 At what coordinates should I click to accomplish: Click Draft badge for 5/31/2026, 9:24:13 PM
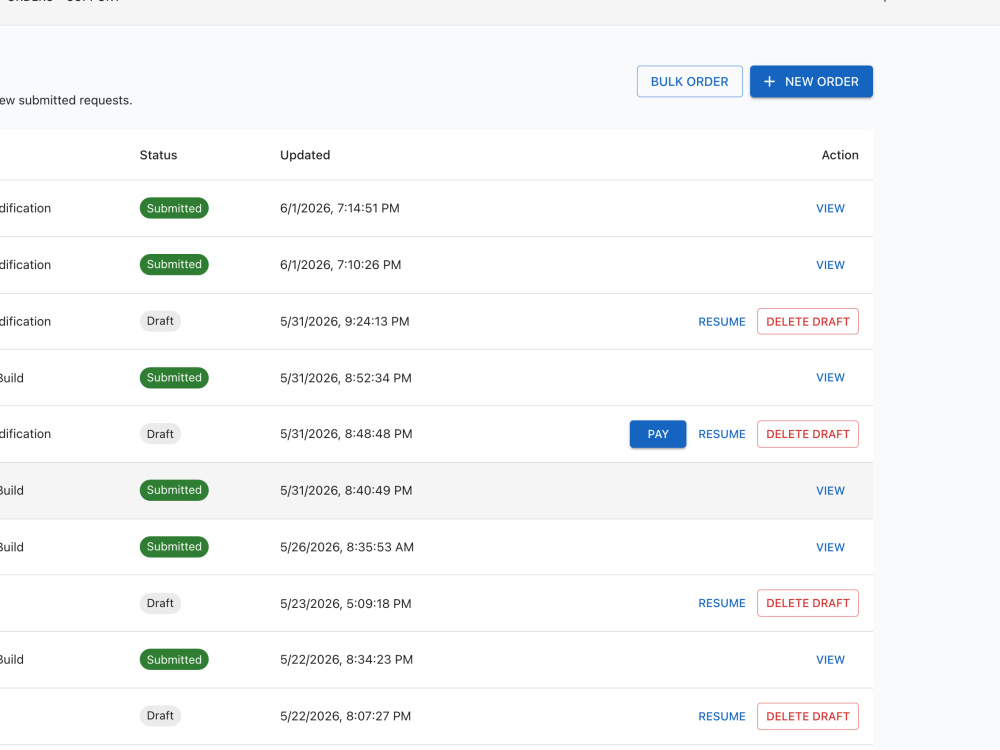160,321
